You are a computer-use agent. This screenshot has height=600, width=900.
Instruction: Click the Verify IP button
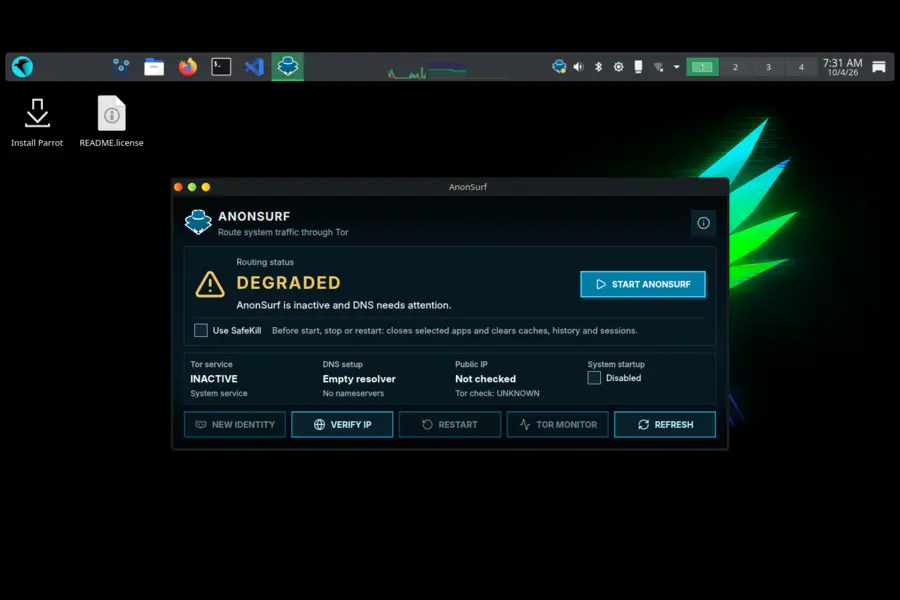342,424
